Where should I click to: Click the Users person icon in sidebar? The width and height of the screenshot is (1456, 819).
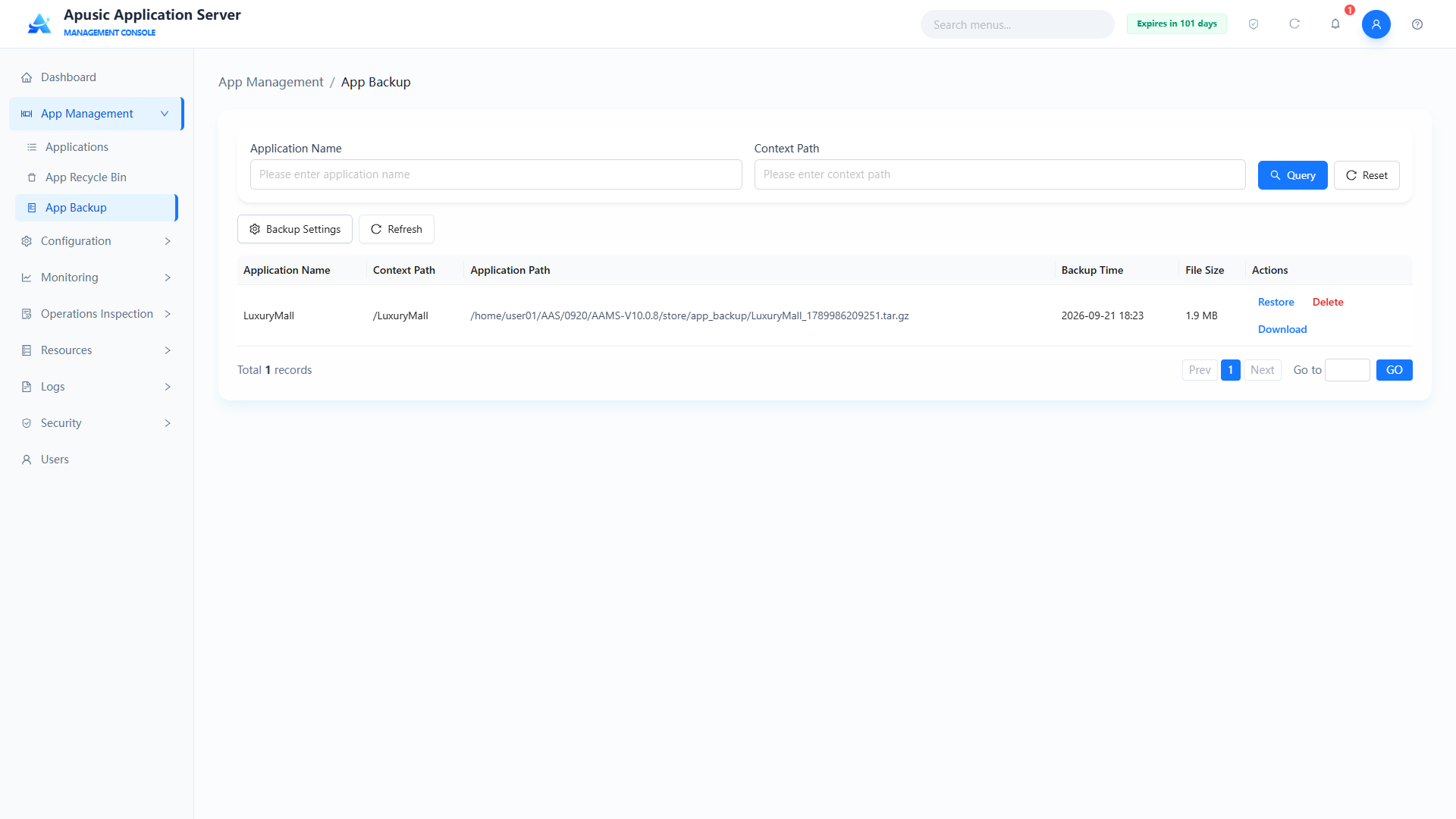pyautogui.click(x=27, y=460)
